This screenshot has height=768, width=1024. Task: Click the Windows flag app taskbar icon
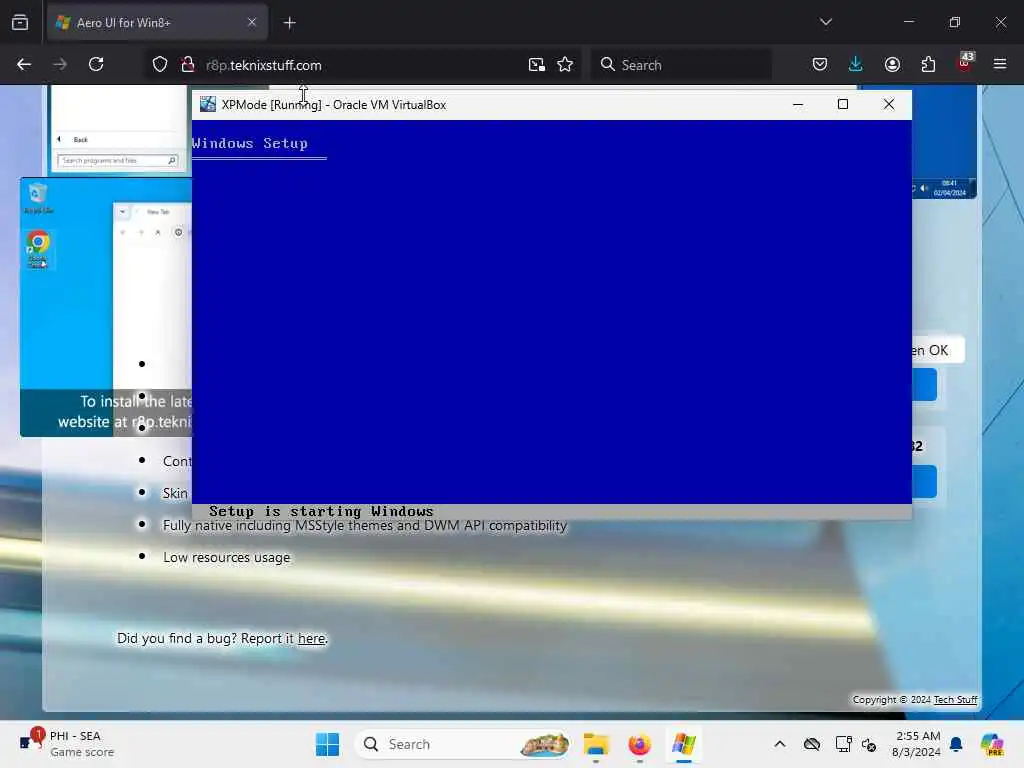click(683, 744)
